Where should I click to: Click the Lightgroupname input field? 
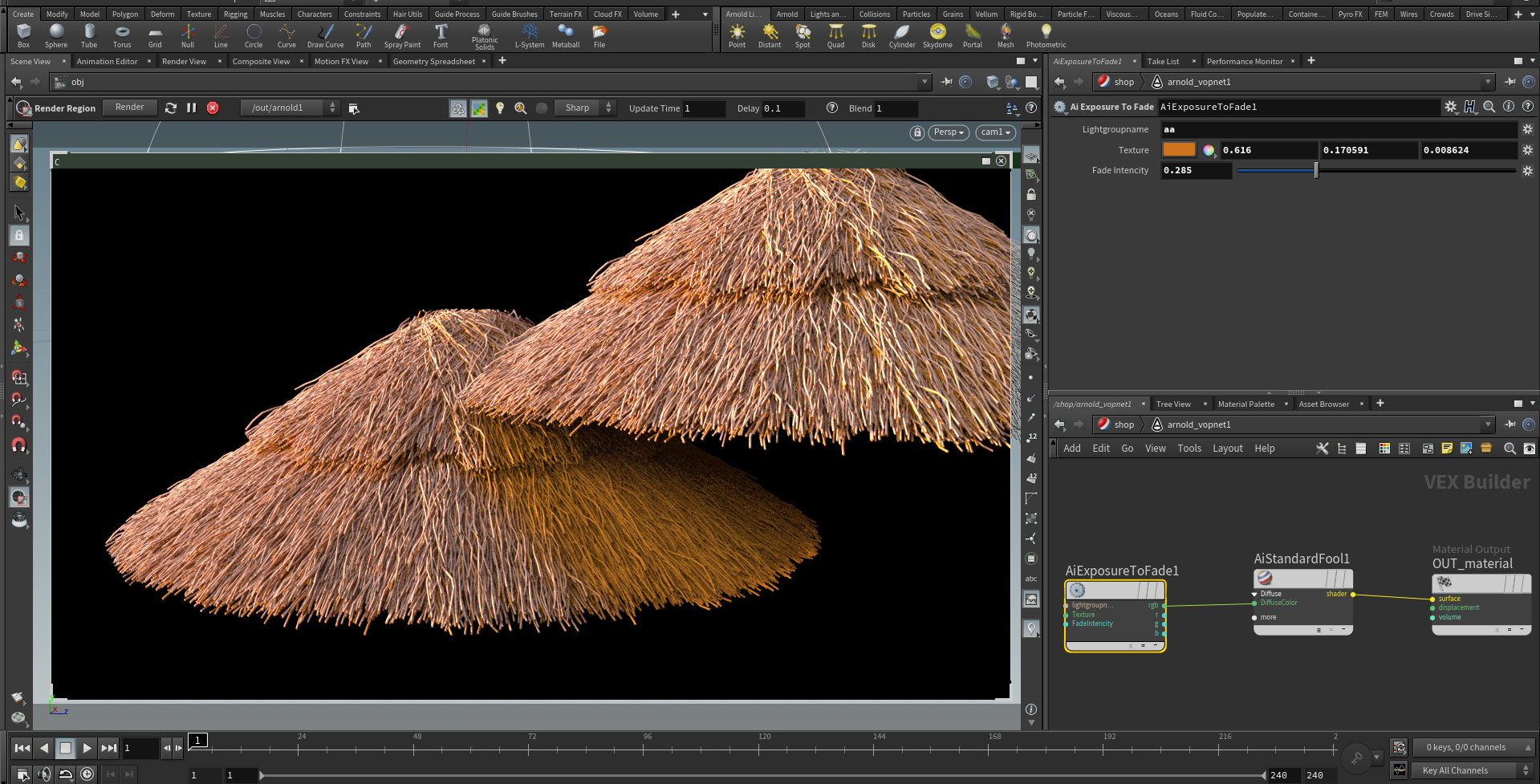click(1338, 129)
